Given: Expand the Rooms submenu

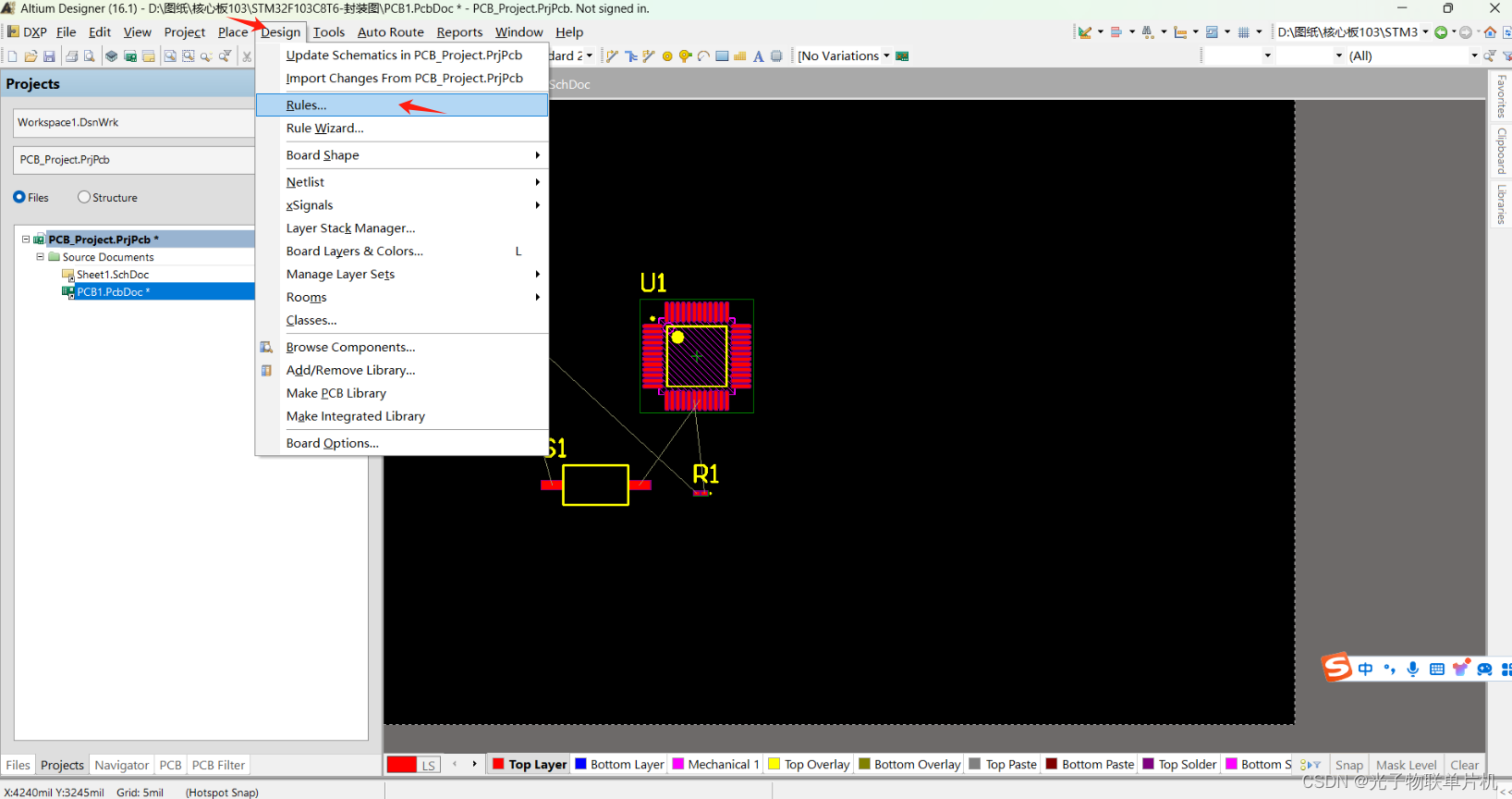Looking at the screenshot, I should (402, 298).
